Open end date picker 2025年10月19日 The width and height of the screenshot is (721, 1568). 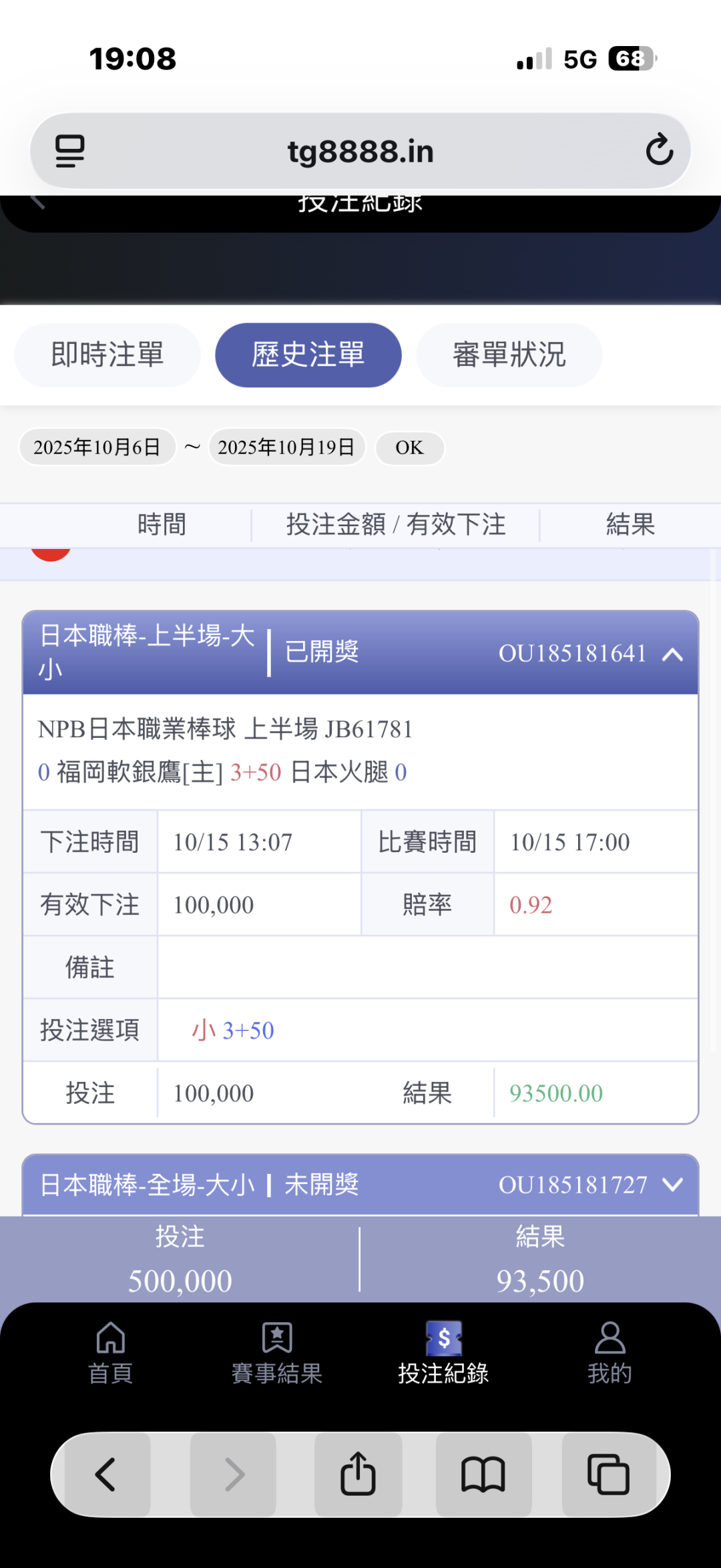point(286,447)
